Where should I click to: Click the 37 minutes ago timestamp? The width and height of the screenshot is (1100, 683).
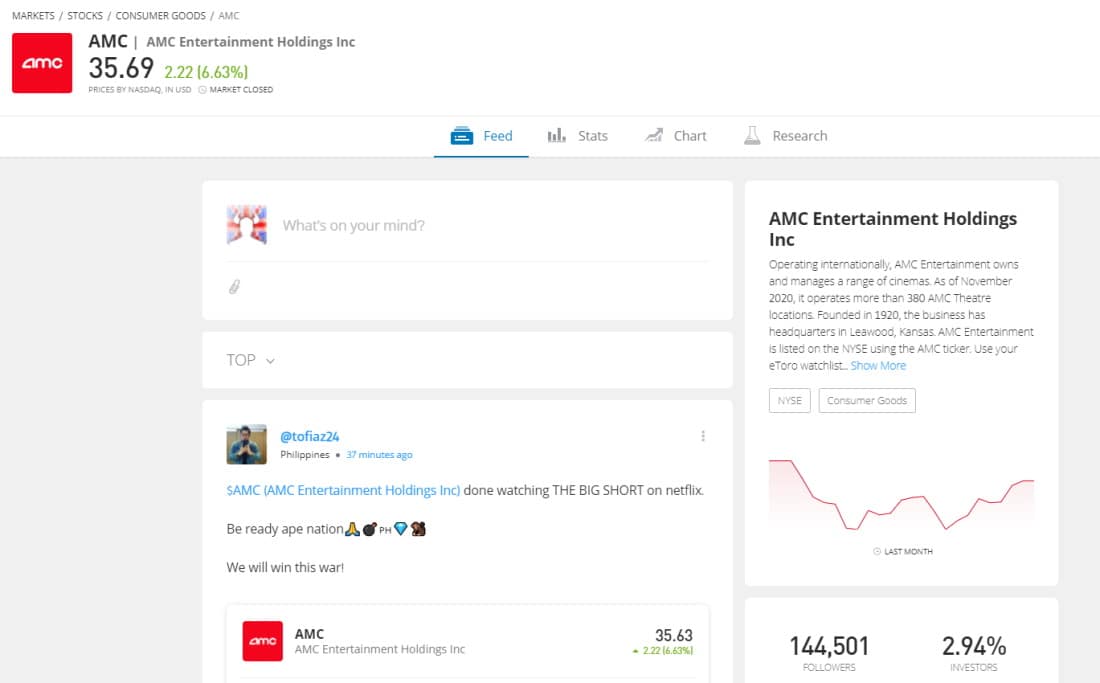(x=379, y=454)
